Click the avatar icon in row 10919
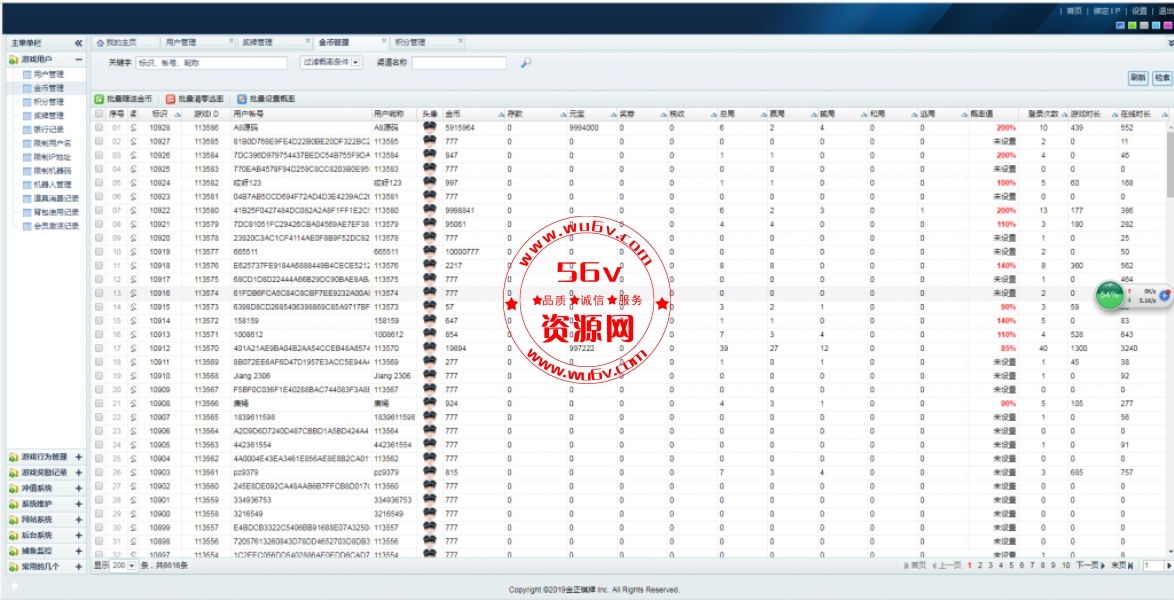1174x600 pixels. [429, 251]
